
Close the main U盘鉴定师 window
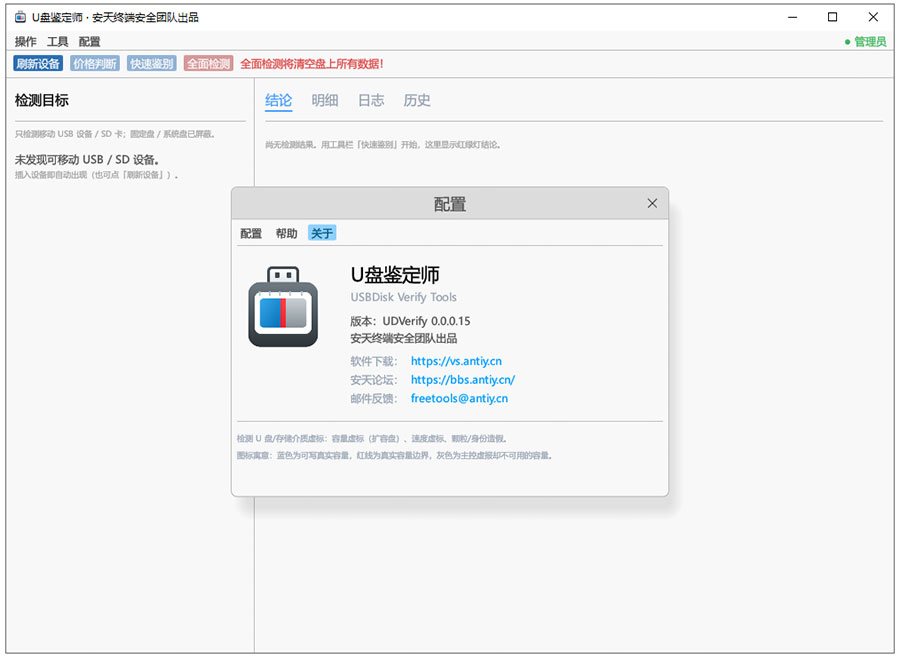873,17
